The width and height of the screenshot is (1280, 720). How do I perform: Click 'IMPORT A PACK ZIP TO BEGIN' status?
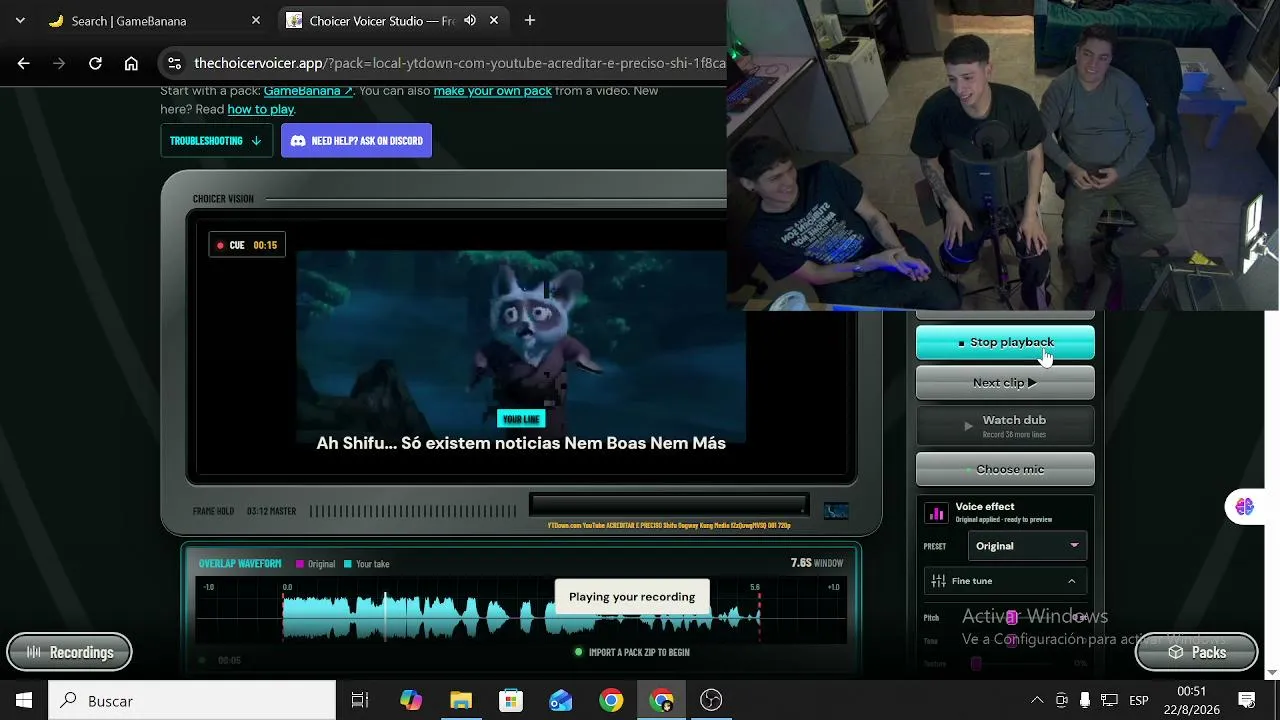[x=632, y=652]
